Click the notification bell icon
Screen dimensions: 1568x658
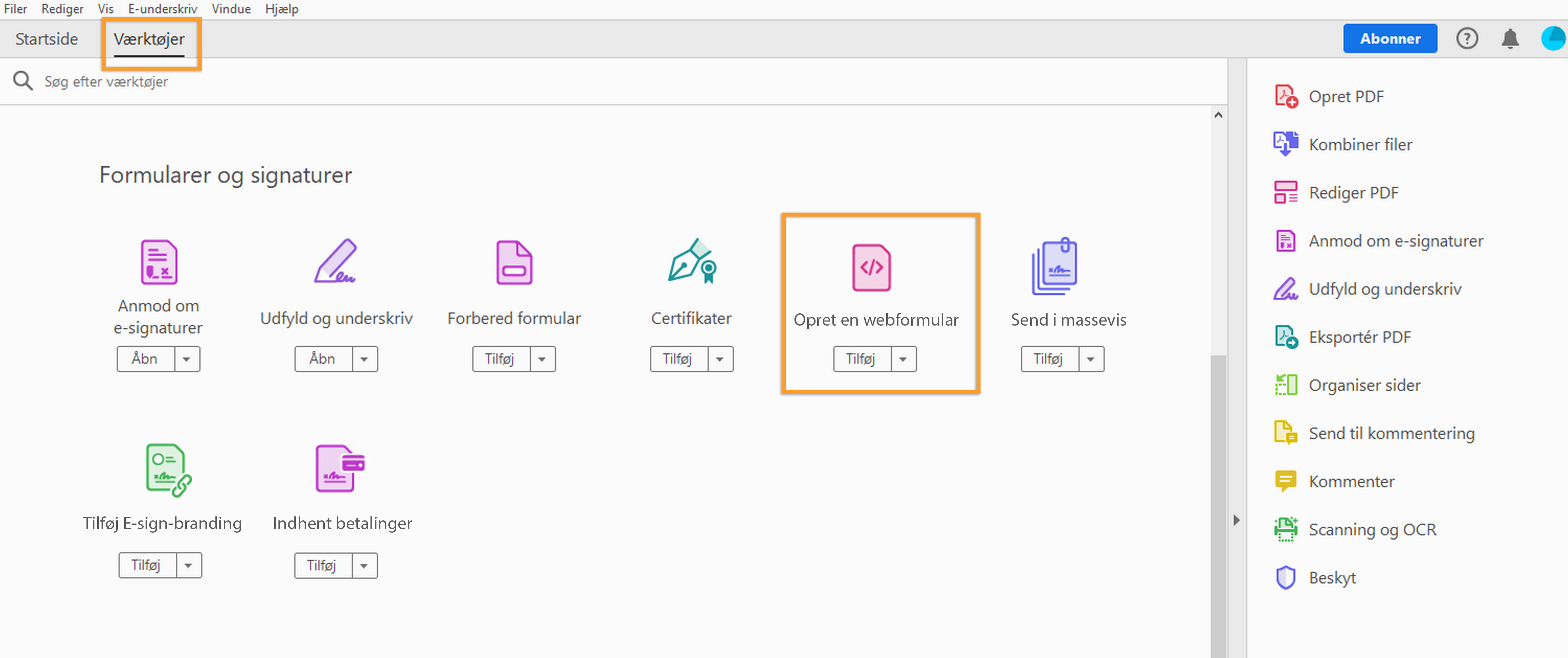click(1510, 38)
